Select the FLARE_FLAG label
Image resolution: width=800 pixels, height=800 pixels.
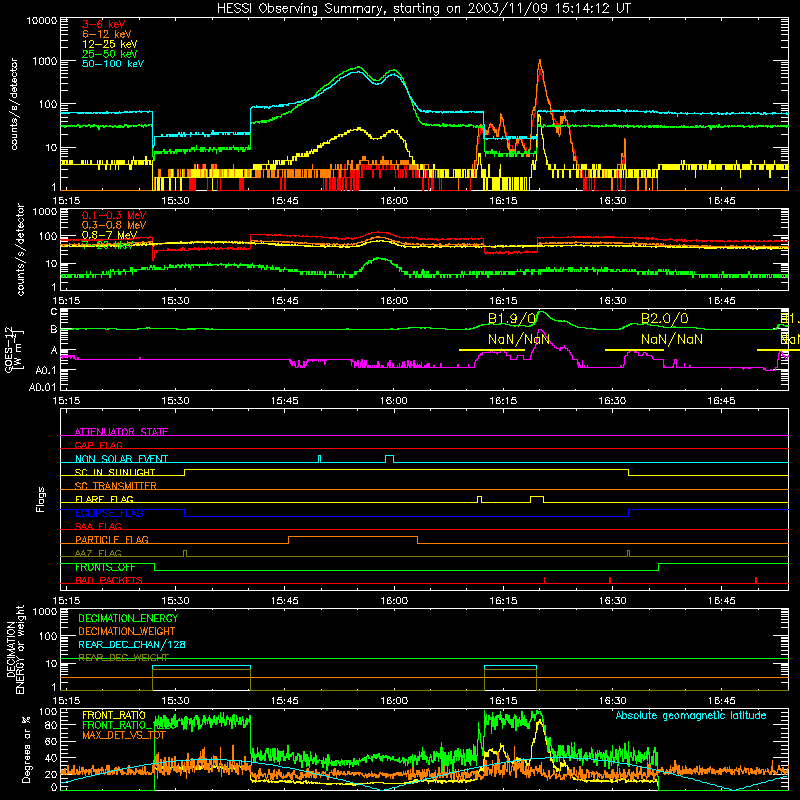pos(104,499)
